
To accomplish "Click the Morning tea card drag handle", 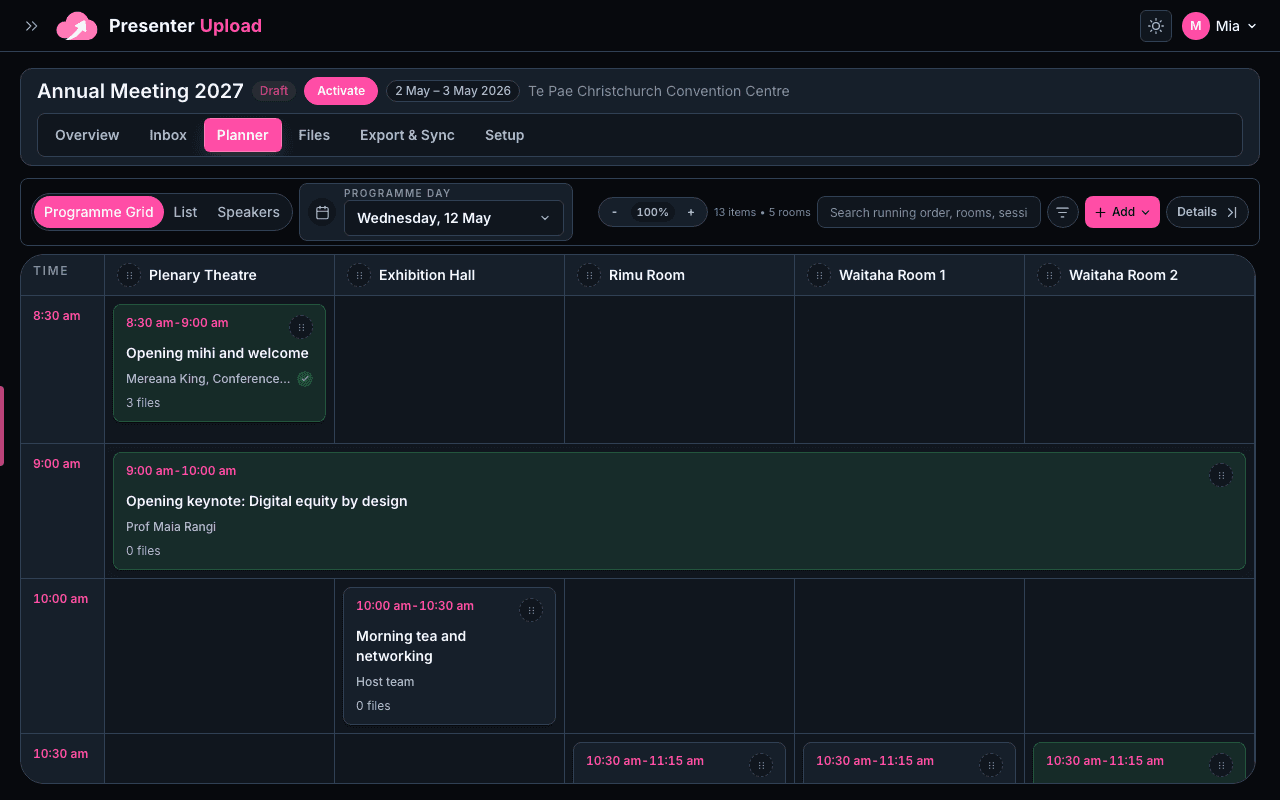I will (x=531, y=610).
